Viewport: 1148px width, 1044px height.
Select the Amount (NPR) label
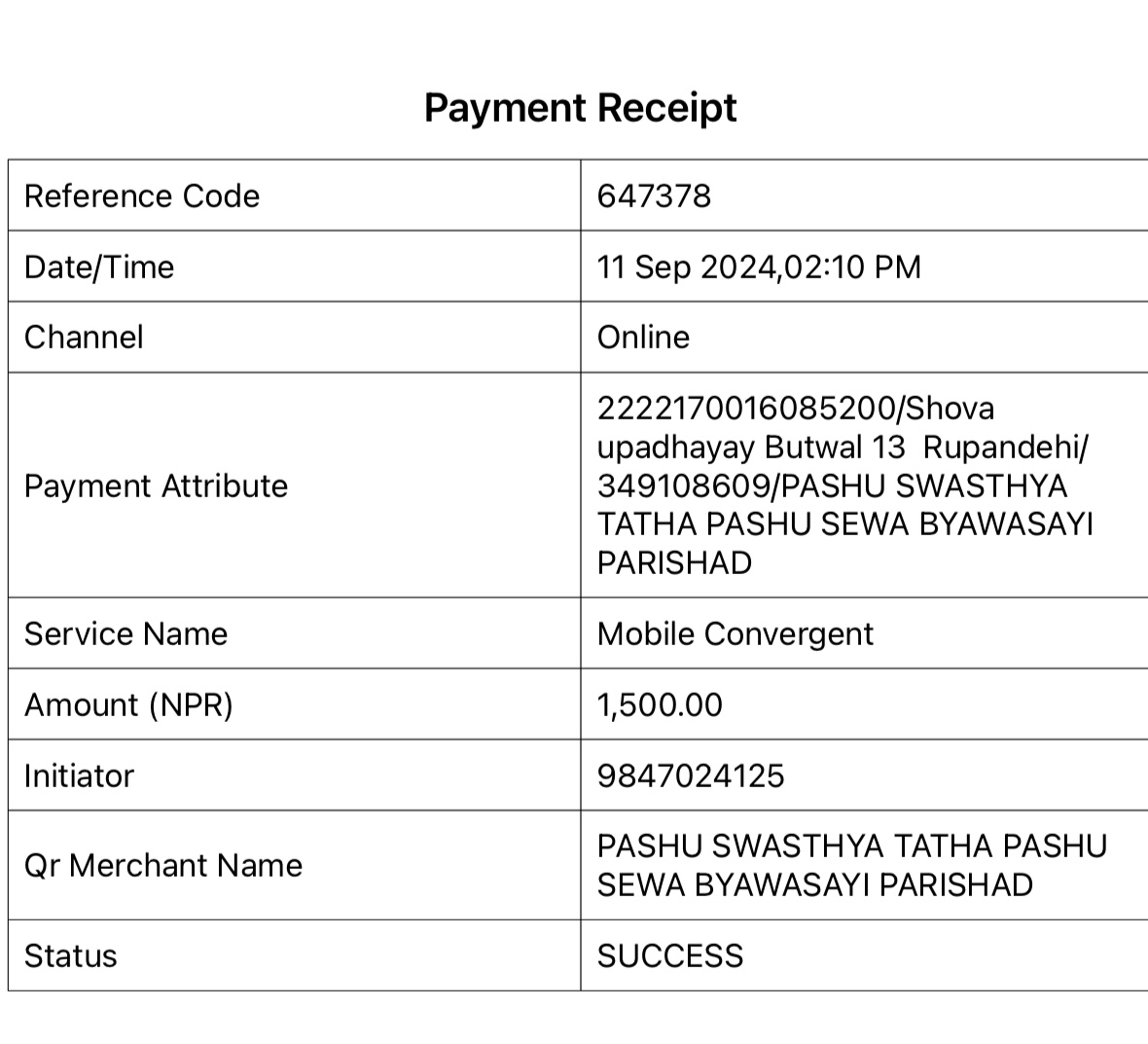point(128,705)
